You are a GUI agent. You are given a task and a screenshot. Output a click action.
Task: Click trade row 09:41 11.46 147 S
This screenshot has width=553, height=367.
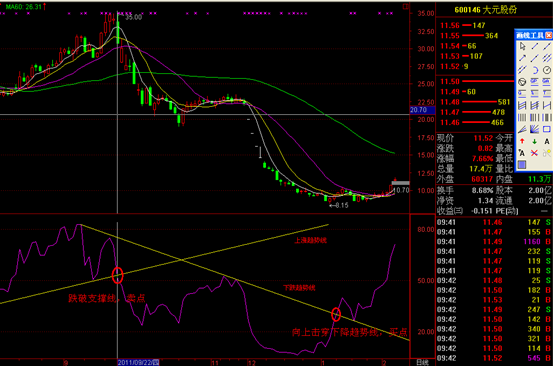pos(494,222)
